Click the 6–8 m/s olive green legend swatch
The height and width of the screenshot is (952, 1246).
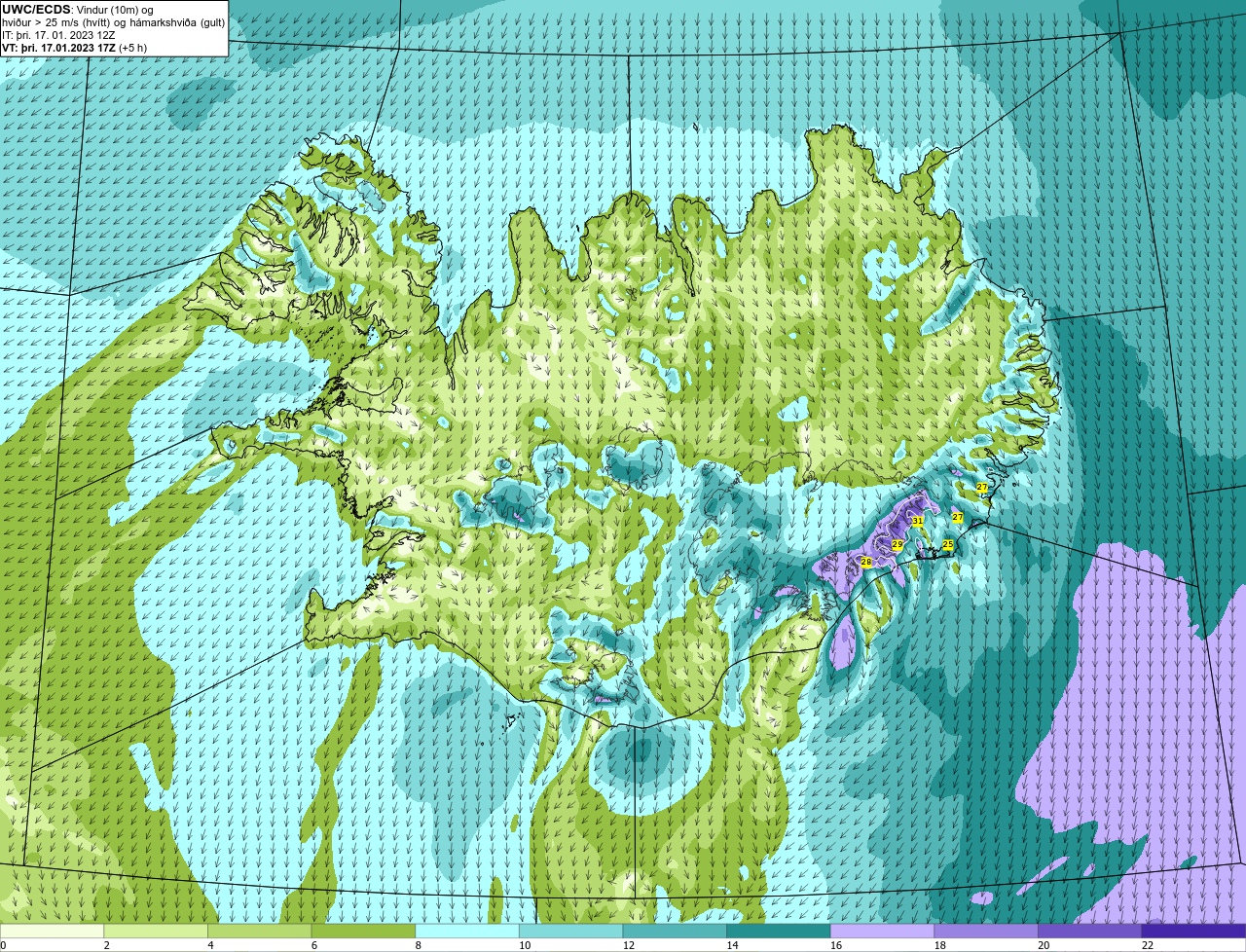tap(363, 931)
